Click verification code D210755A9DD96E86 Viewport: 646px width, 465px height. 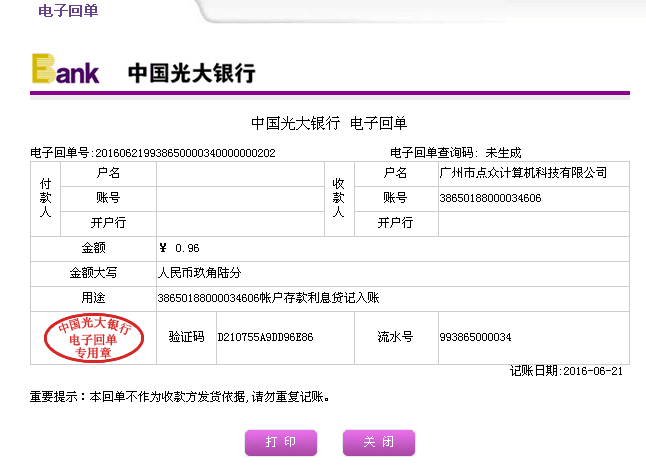265,337
